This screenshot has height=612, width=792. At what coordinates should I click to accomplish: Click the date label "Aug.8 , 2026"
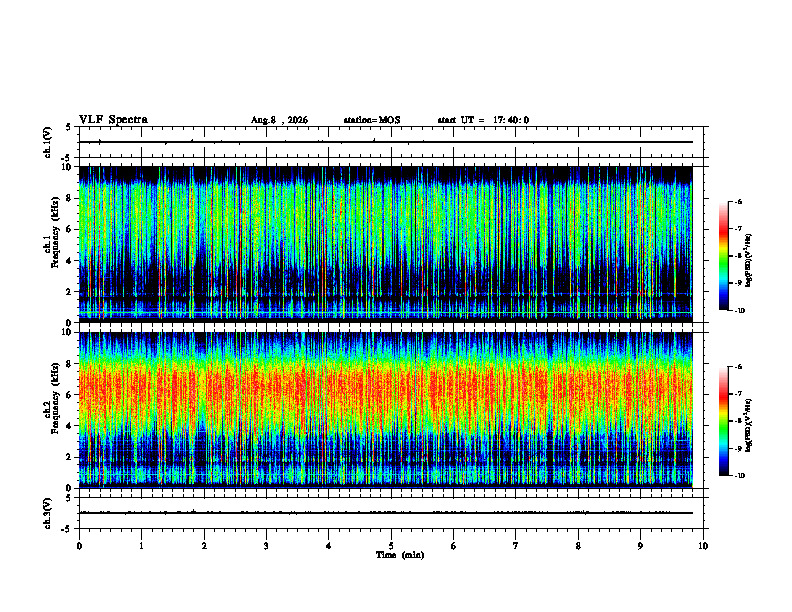[x=279, y=120]
